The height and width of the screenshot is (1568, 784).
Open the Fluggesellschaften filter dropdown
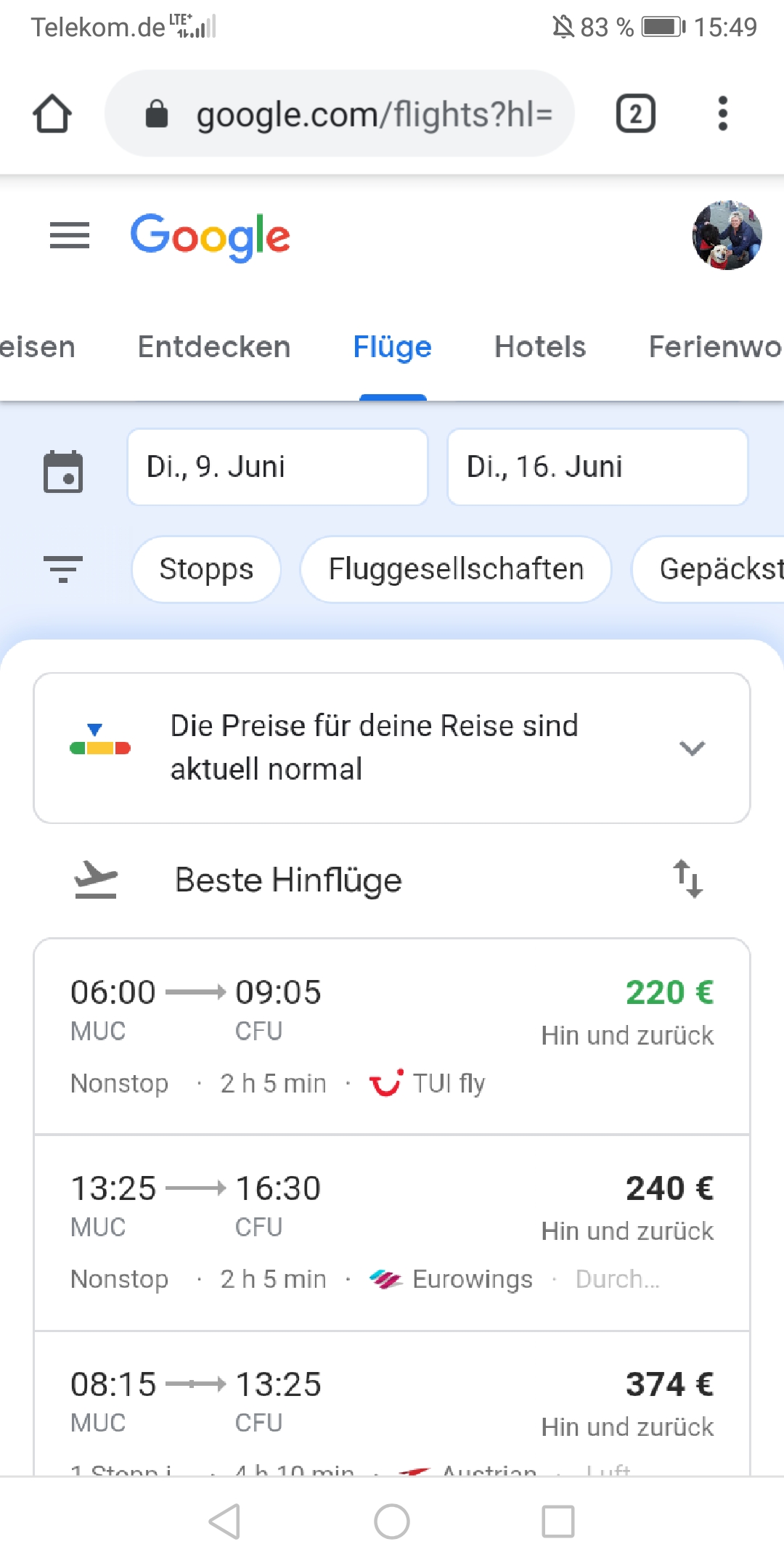456,569
